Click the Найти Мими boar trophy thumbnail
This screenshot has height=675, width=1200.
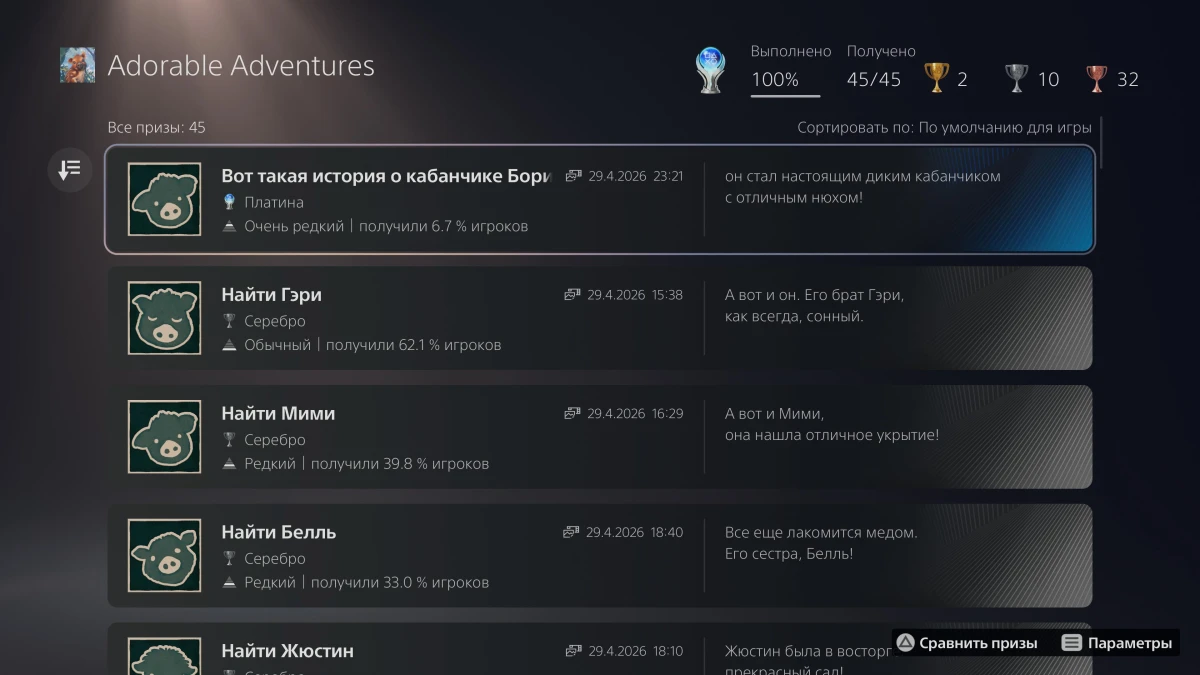click(x=164, y=437)
